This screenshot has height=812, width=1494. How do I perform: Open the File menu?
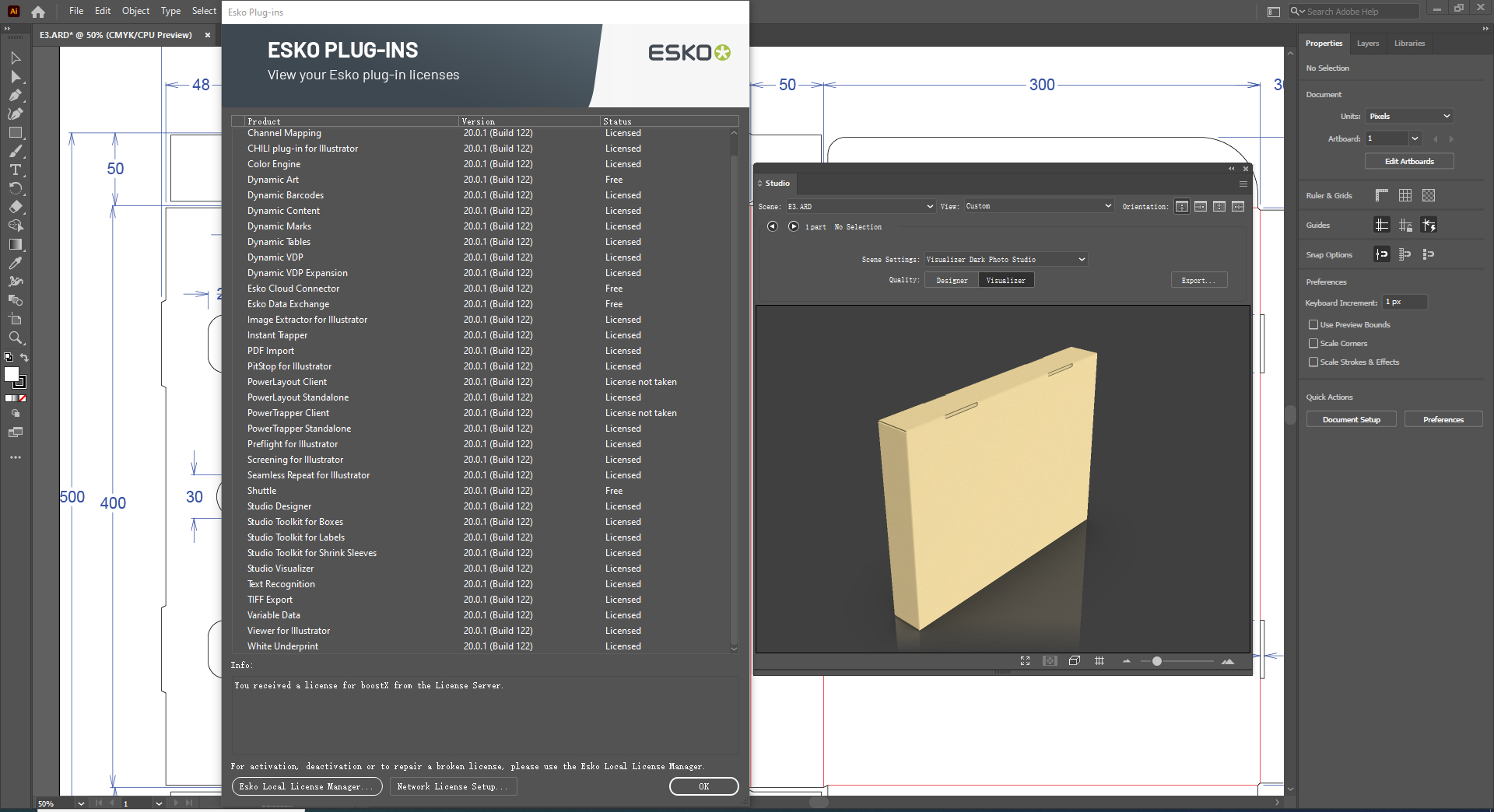76,11
